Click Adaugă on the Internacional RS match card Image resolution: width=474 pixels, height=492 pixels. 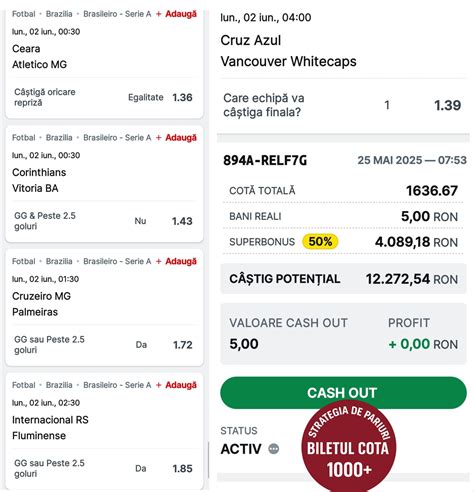point(176,385)
